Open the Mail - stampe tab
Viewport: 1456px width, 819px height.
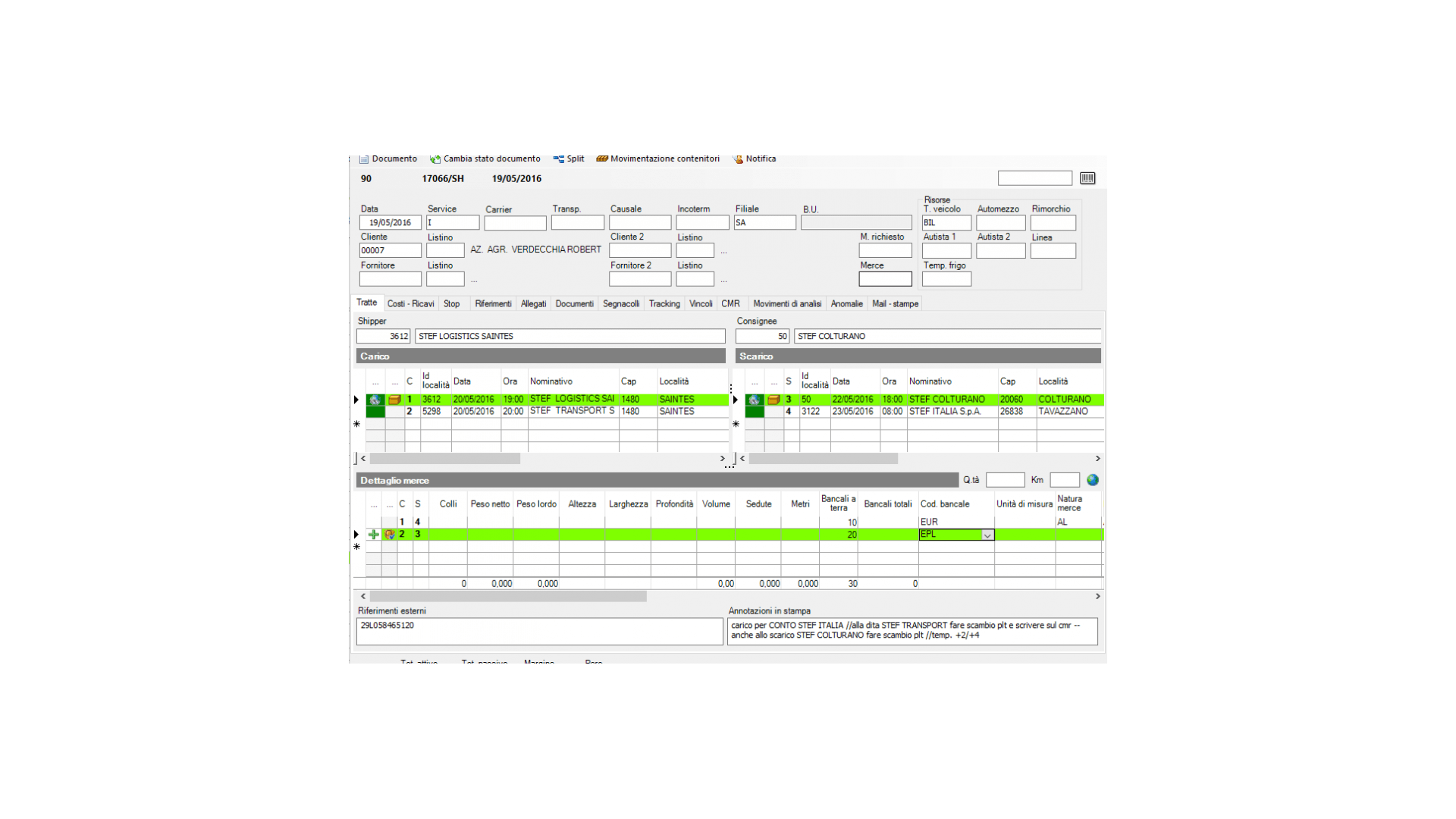tap(895, 304)
